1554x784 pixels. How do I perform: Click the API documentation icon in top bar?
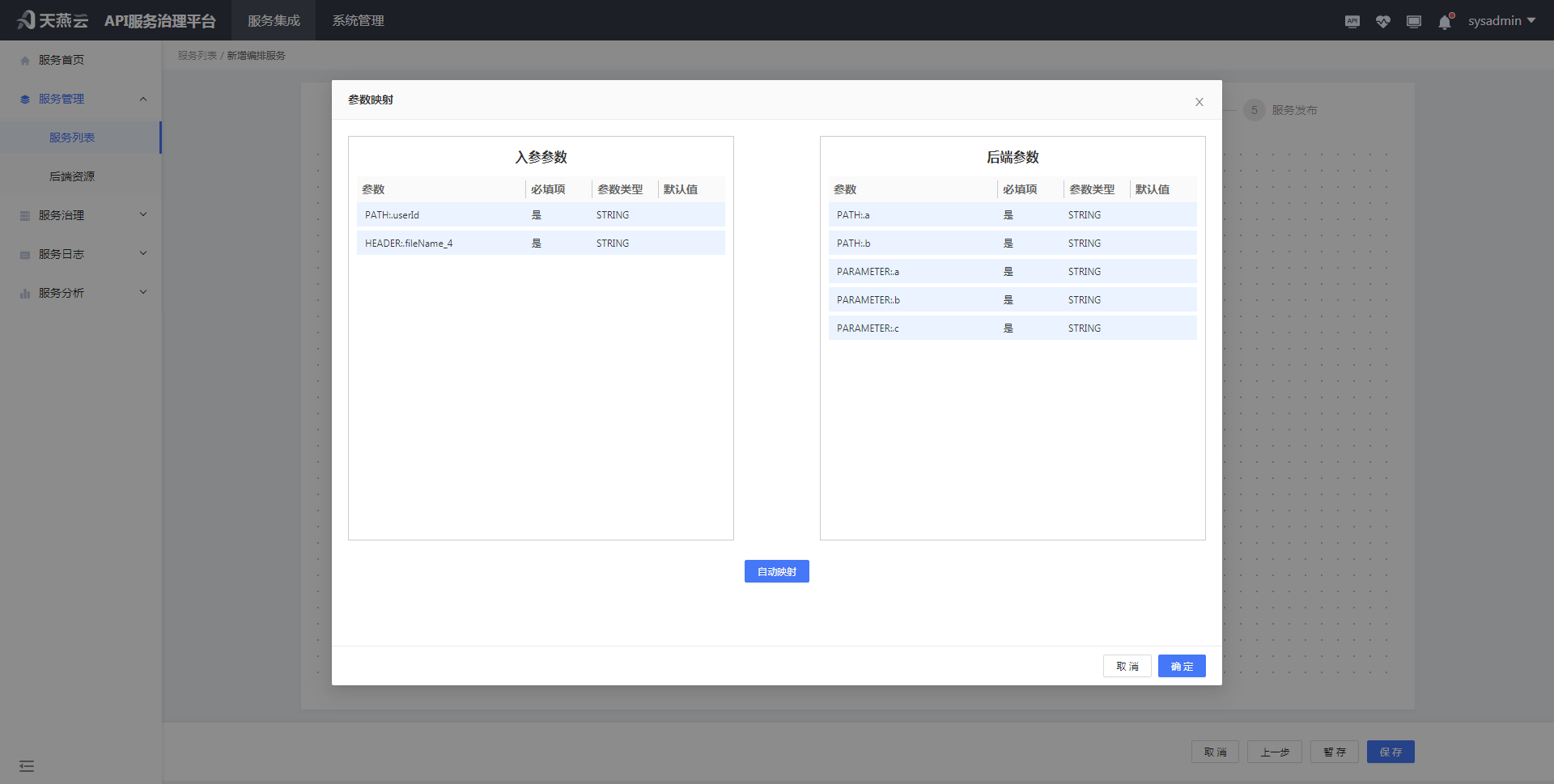1352,21
